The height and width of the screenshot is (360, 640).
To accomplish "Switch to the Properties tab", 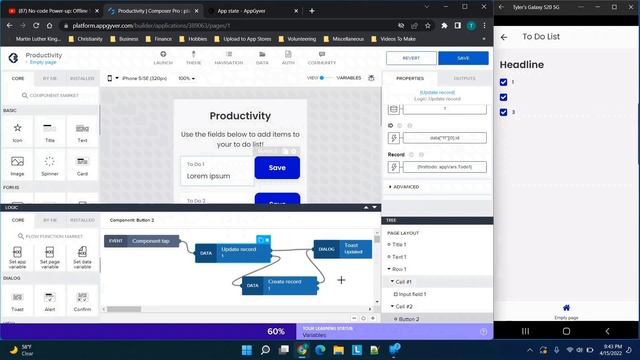I will [x=410, y=78].
